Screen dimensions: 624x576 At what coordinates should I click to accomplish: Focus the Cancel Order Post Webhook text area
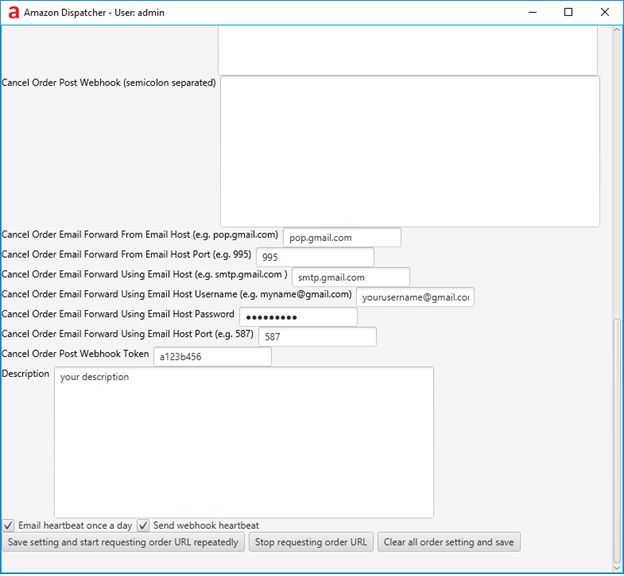(x=410, y=151)
